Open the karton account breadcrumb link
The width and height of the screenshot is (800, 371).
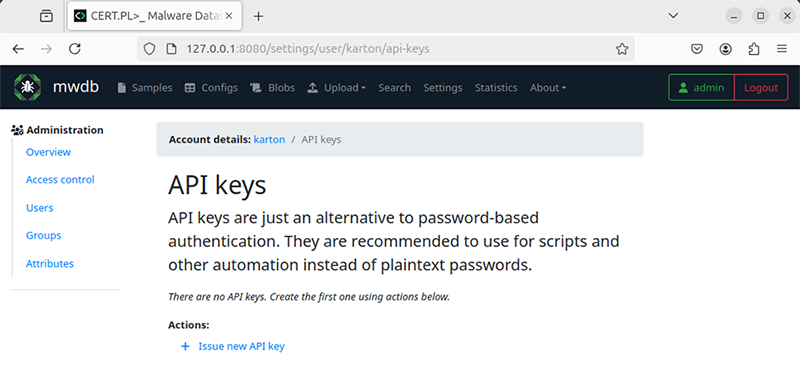(269, 139)
